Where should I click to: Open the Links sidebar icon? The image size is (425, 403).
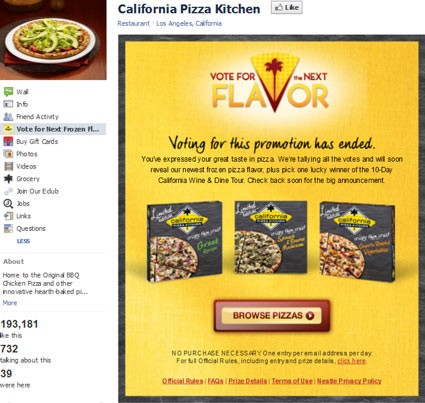click(8, 216)
